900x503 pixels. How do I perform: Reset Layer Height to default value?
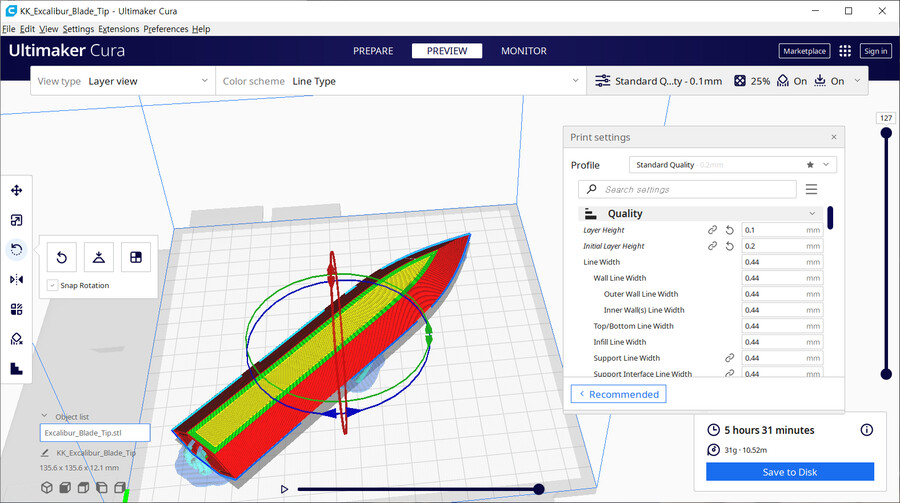729,230
